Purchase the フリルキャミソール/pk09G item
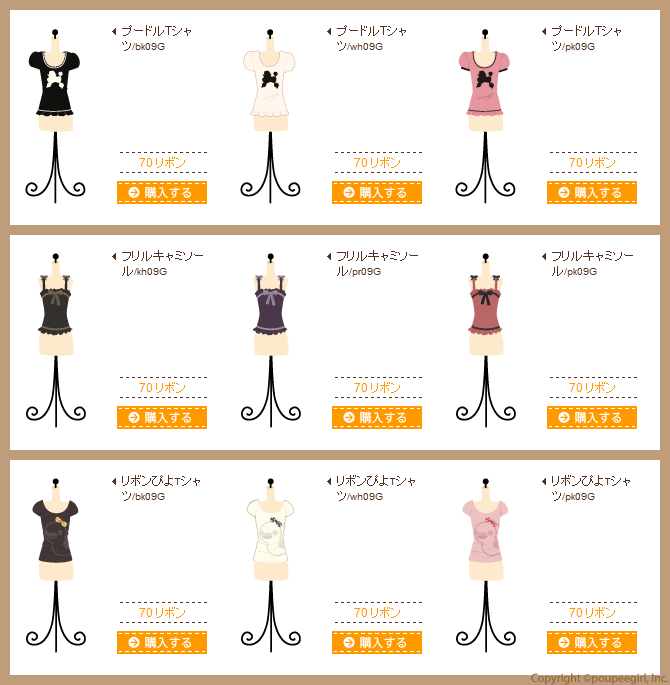This screenshot has height=685, width=670. click(591, 417)
